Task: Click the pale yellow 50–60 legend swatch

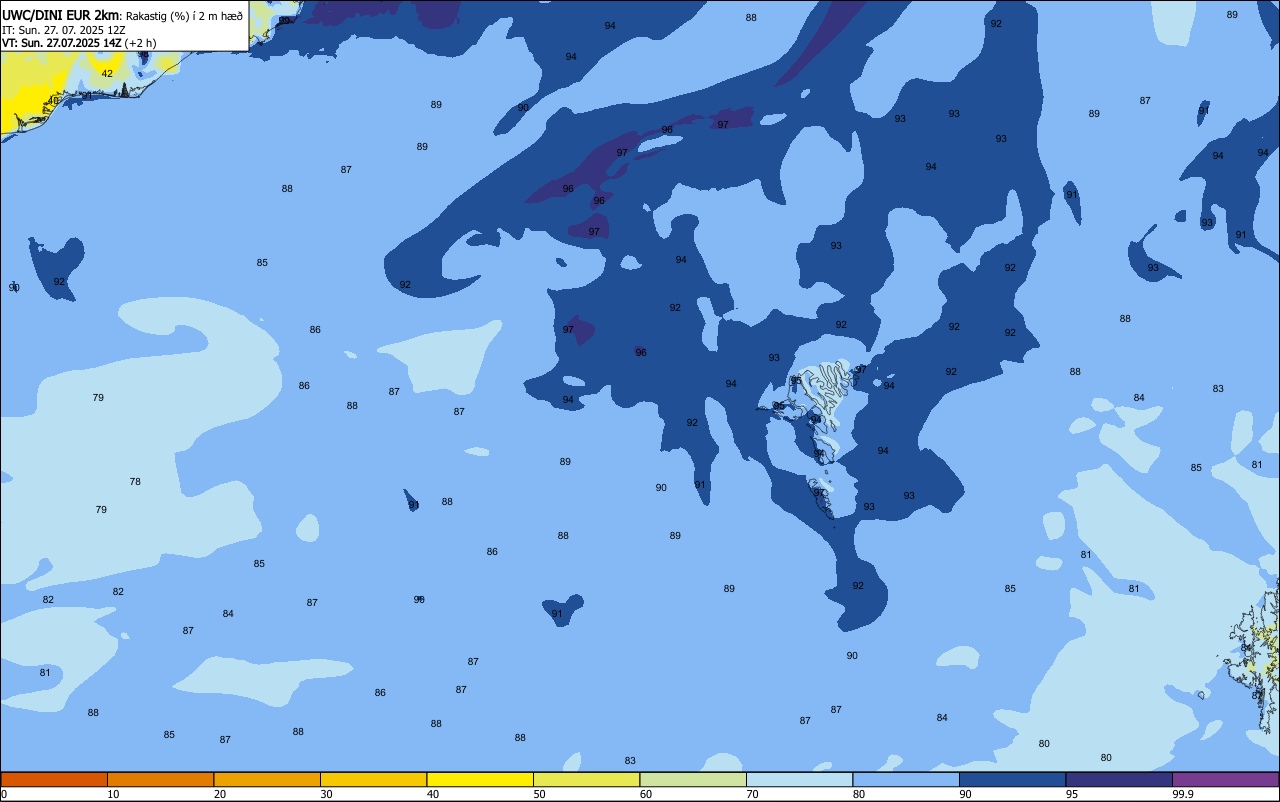Action: pyautogui.click(x=586, y=779)
